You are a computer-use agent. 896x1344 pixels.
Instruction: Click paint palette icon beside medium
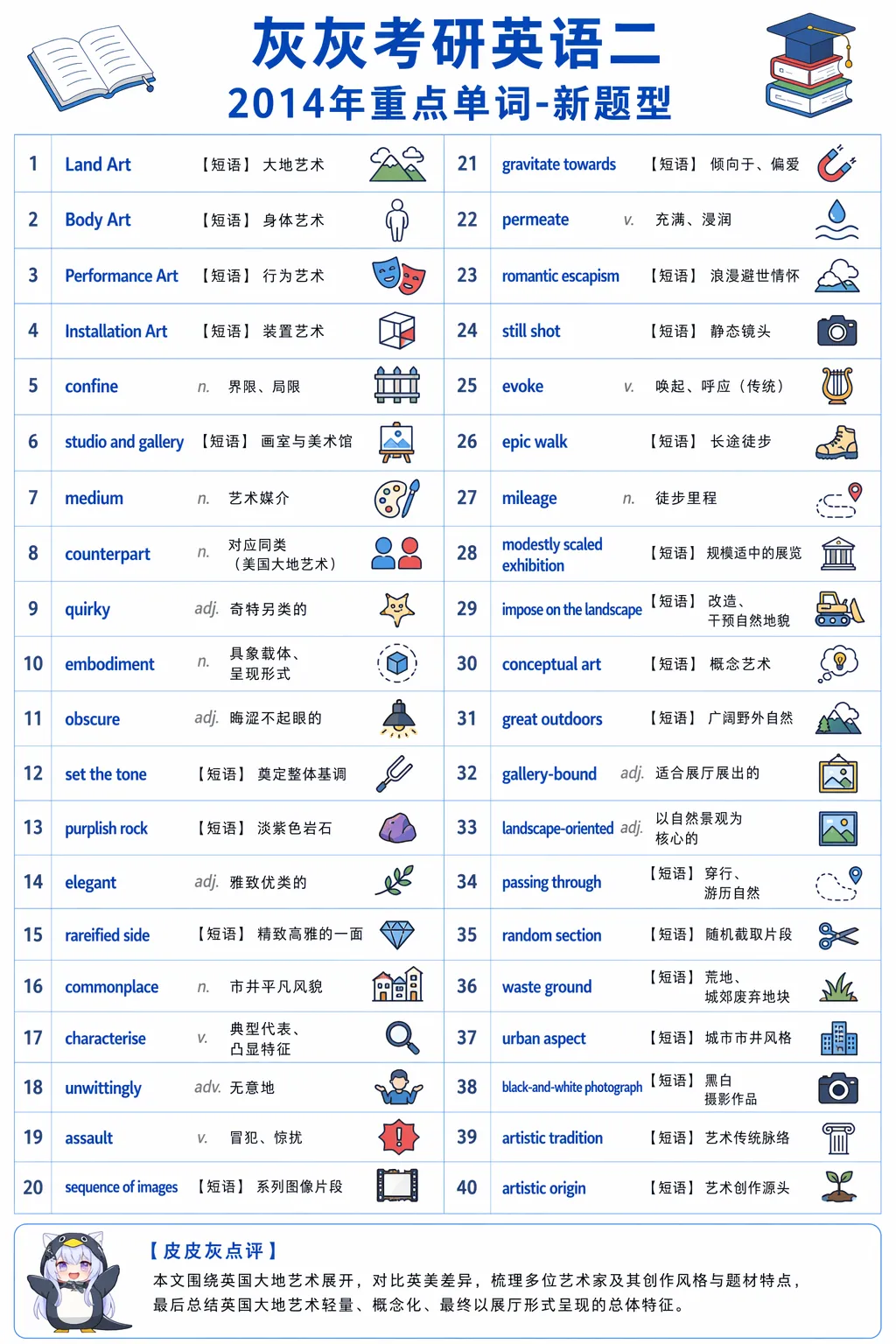pos(397,498)
